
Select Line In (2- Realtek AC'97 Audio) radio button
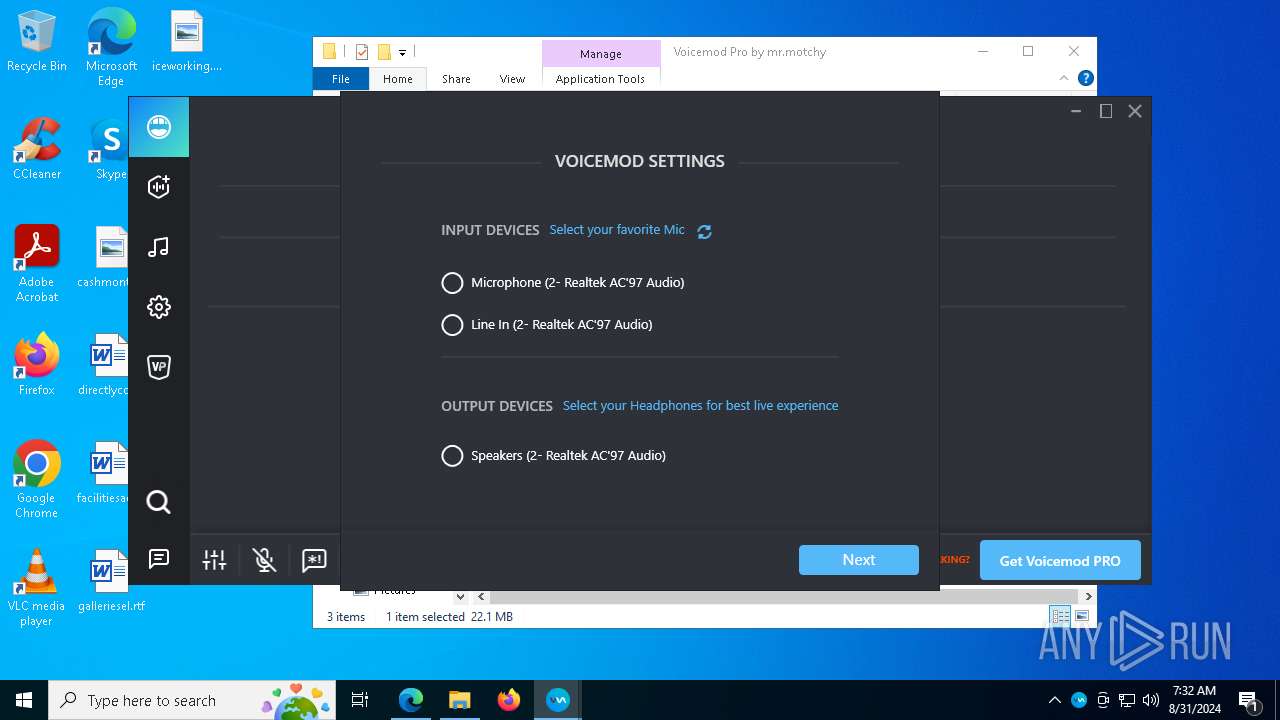coord(452,325)
